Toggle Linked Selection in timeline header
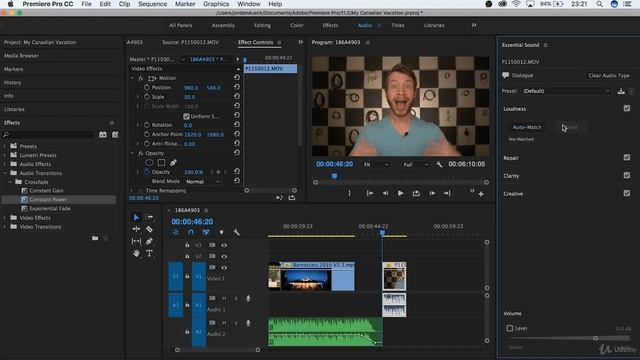The height and width of the screenshot is (360, 640). coord(206,232)
